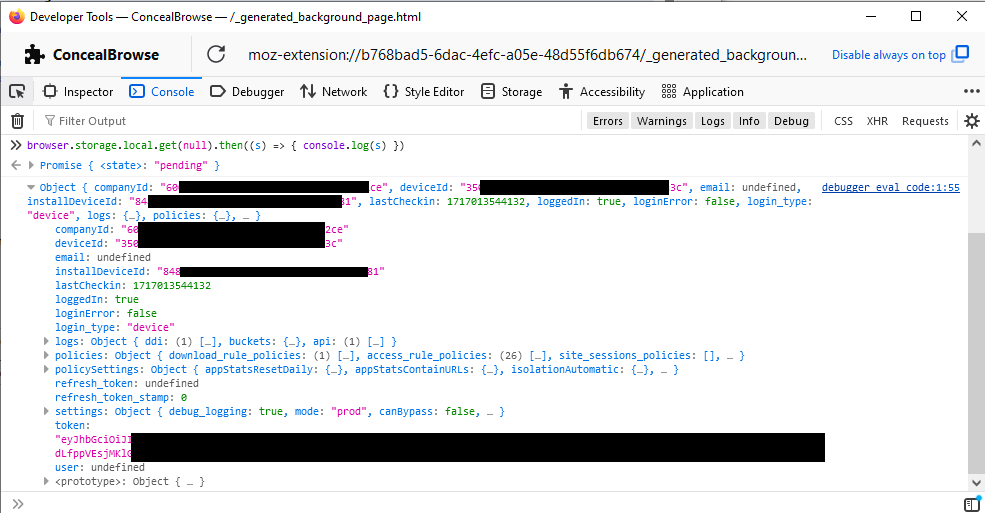Image resolution: width=985 pixels, height=513 pixels.
Task: Expand the logs Object property
Action: pos(46,341)
